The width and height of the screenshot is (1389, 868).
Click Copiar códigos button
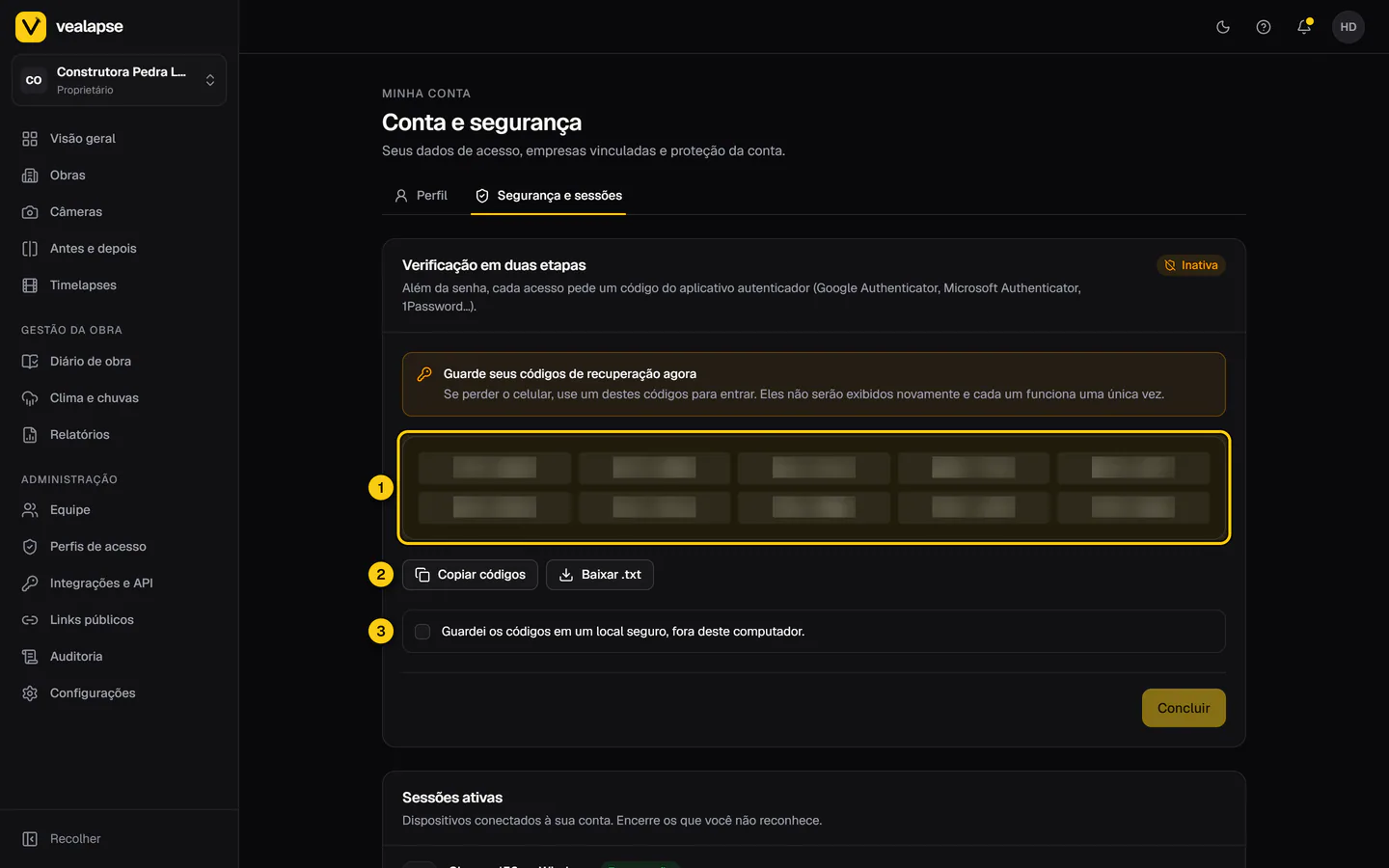[470, 575]
